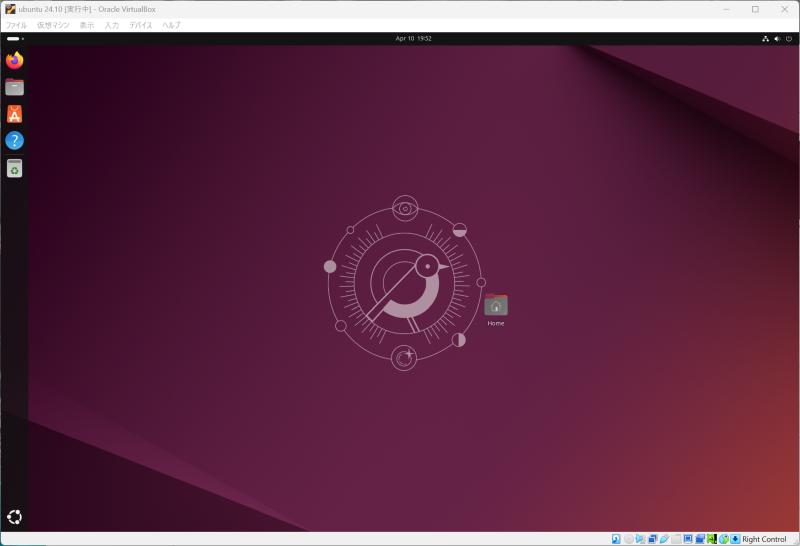Open the デバイス menu
Viewport: 800px width, 546px height.
pyautogui.click(x=140, y=25)
